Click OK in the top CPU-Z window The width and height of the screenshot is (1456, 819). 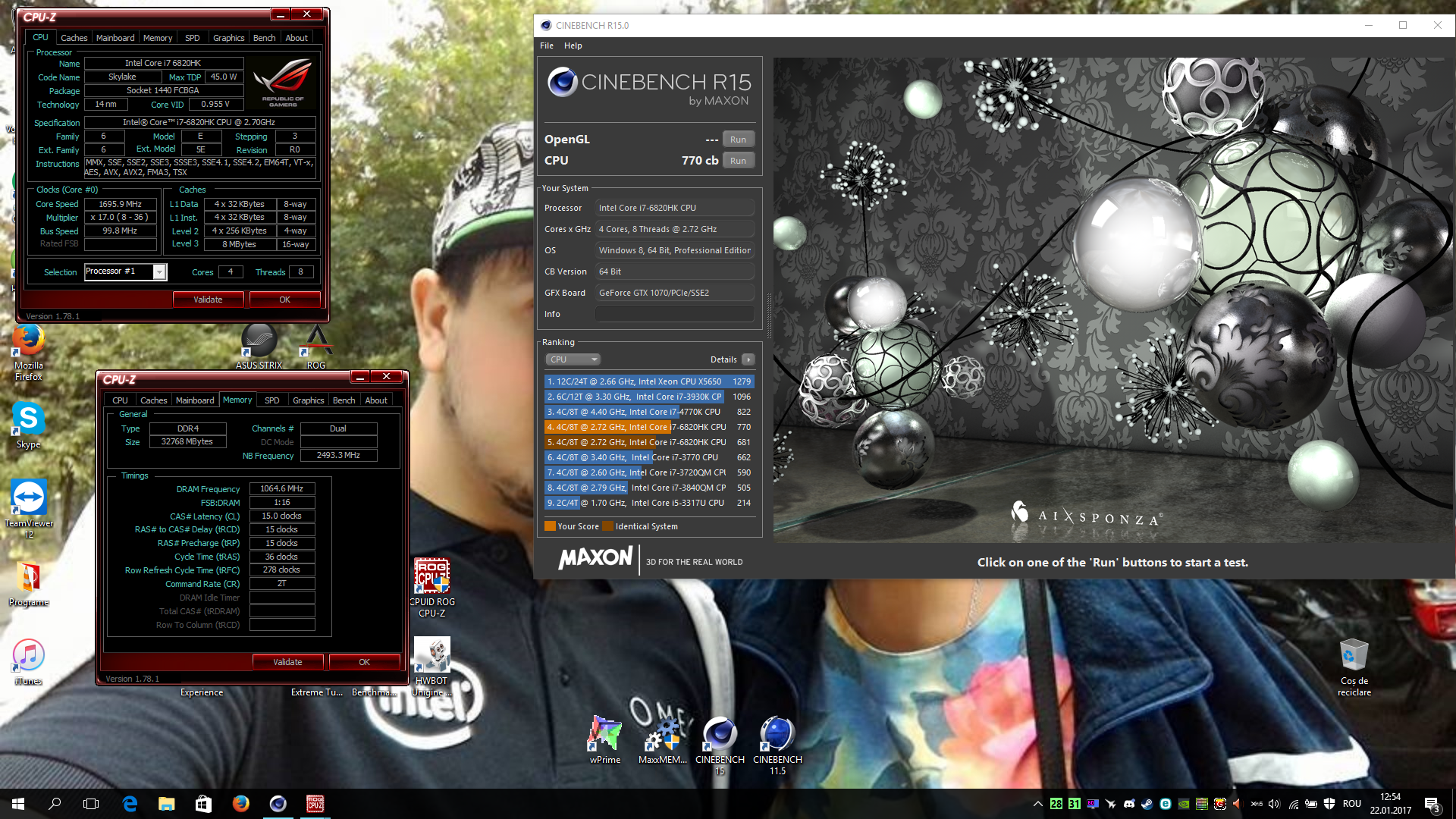tap(285, 300)
